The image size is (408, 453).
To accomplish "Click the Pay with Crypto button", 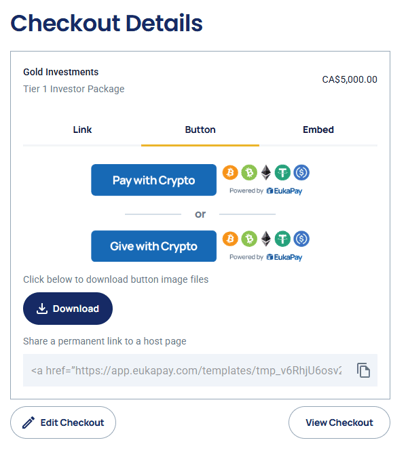I will click(154, 180).
